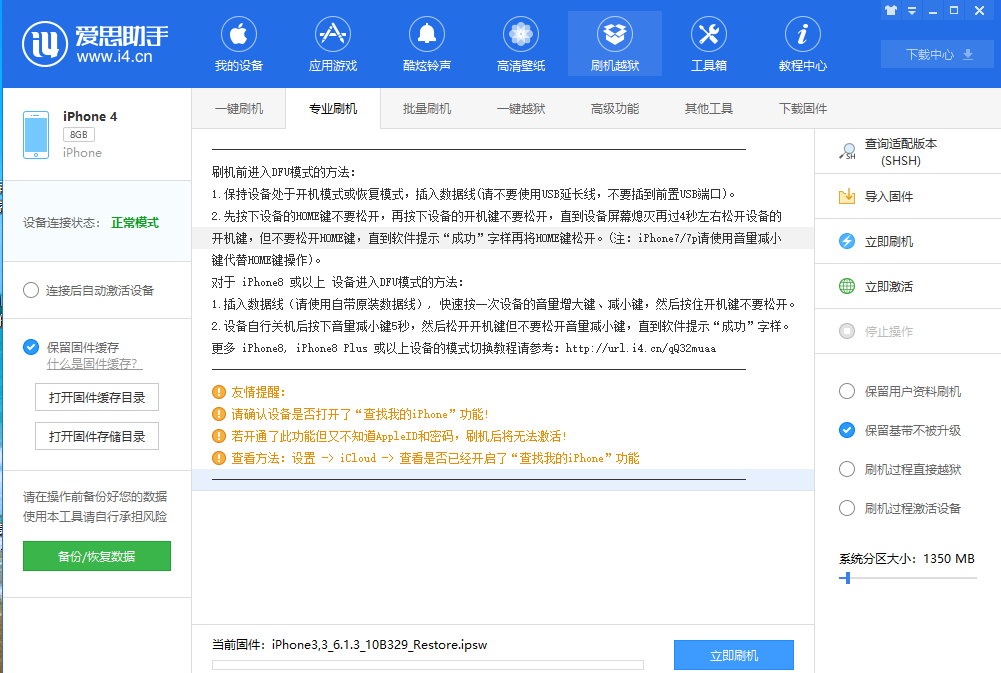This screenshot has width=1001, height=673.
Task: Select 保留用户资料刷机 option
Action: point(847,391)
